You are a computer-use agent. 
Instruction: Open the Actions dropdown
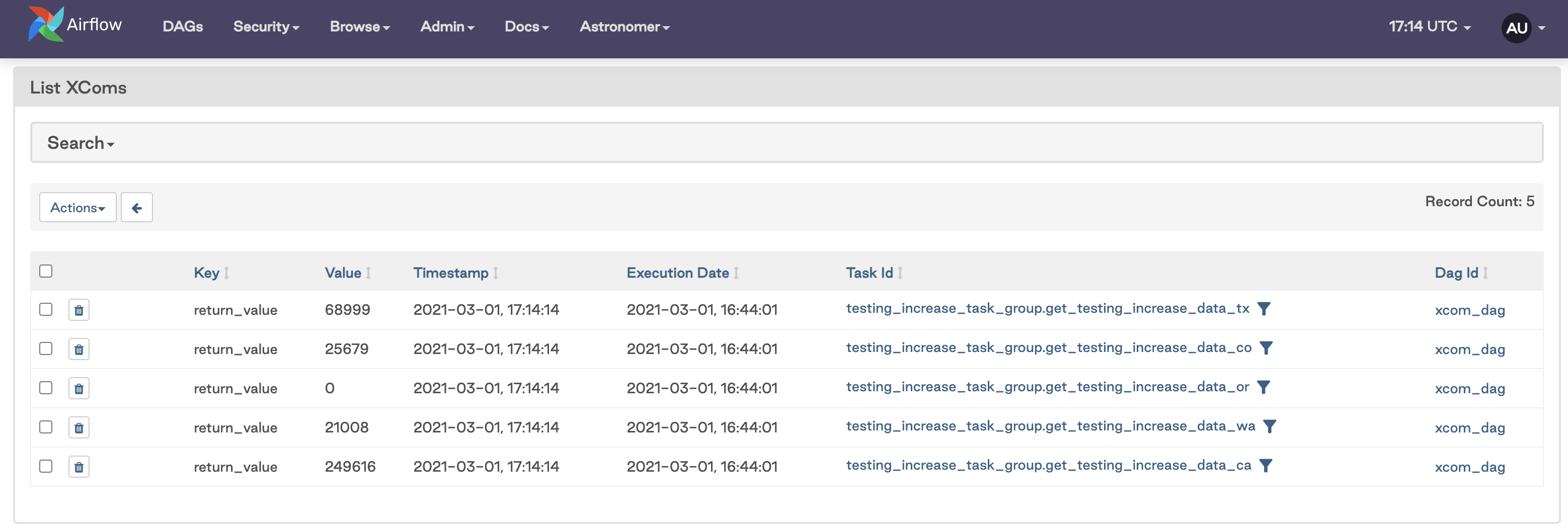[77, 208]
